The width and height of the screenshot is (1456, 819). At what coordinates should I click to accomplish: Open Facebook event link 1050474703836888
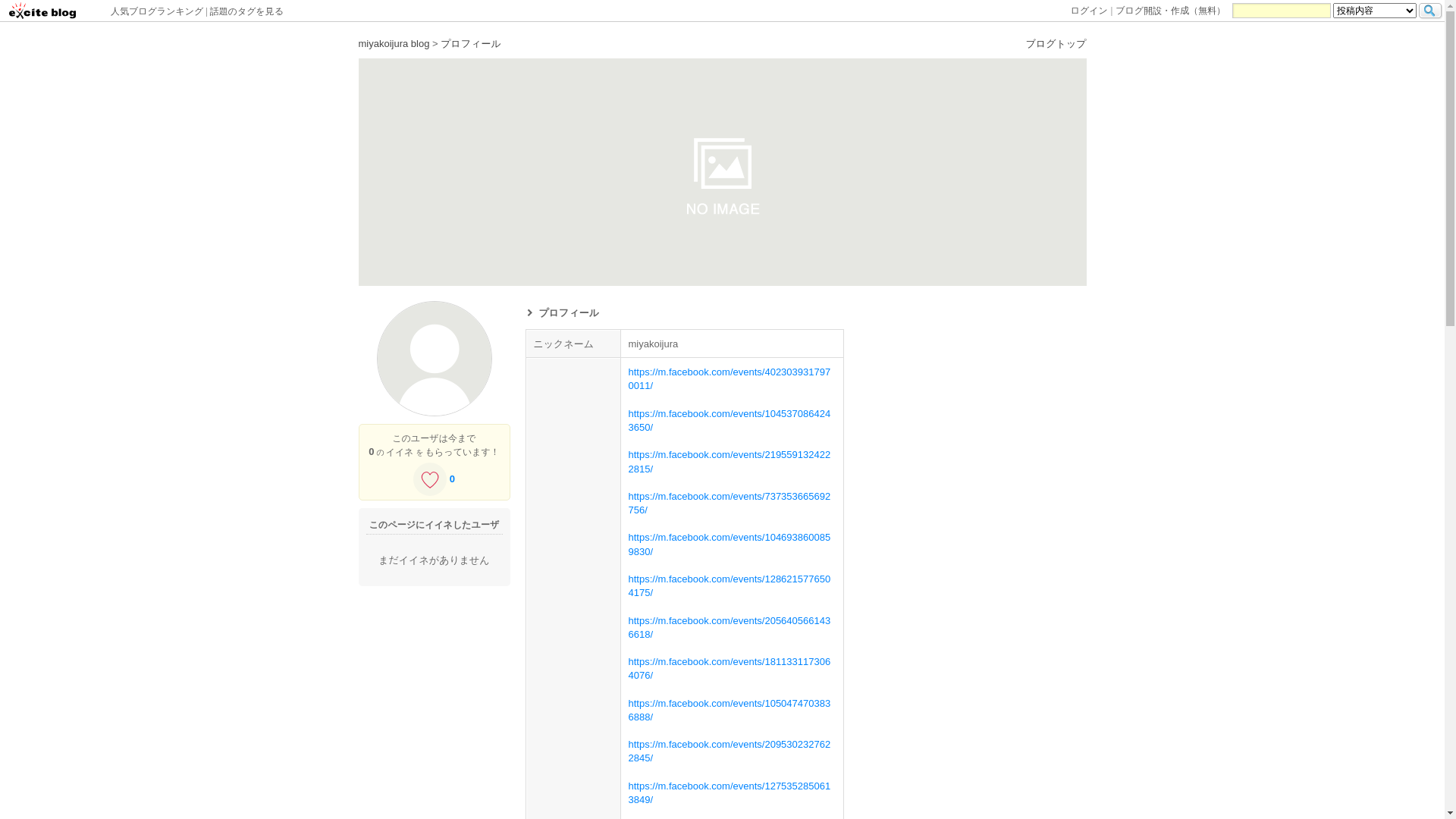coord(729,711)
